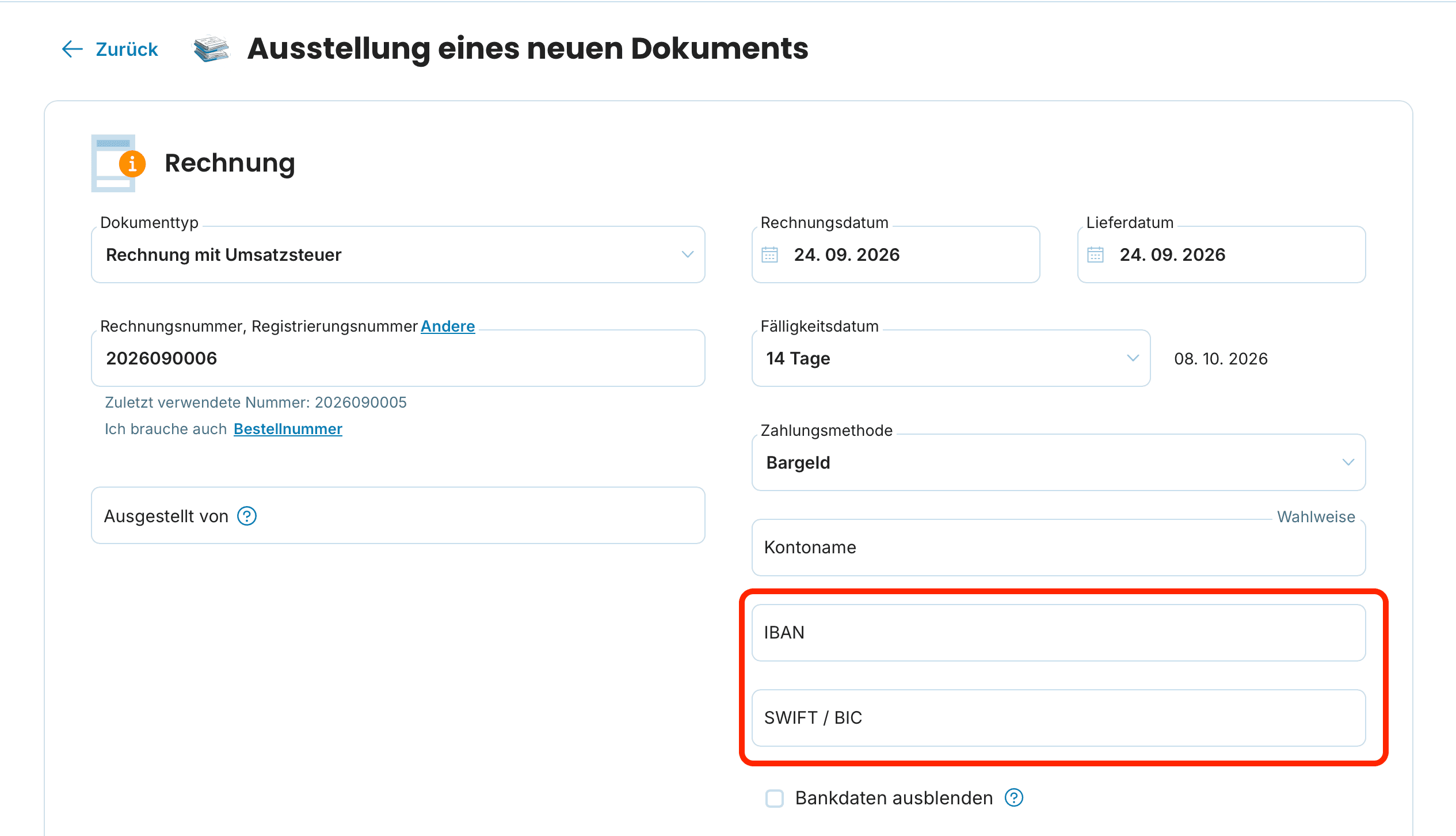Click the Andere numbering link

(448, 326)
